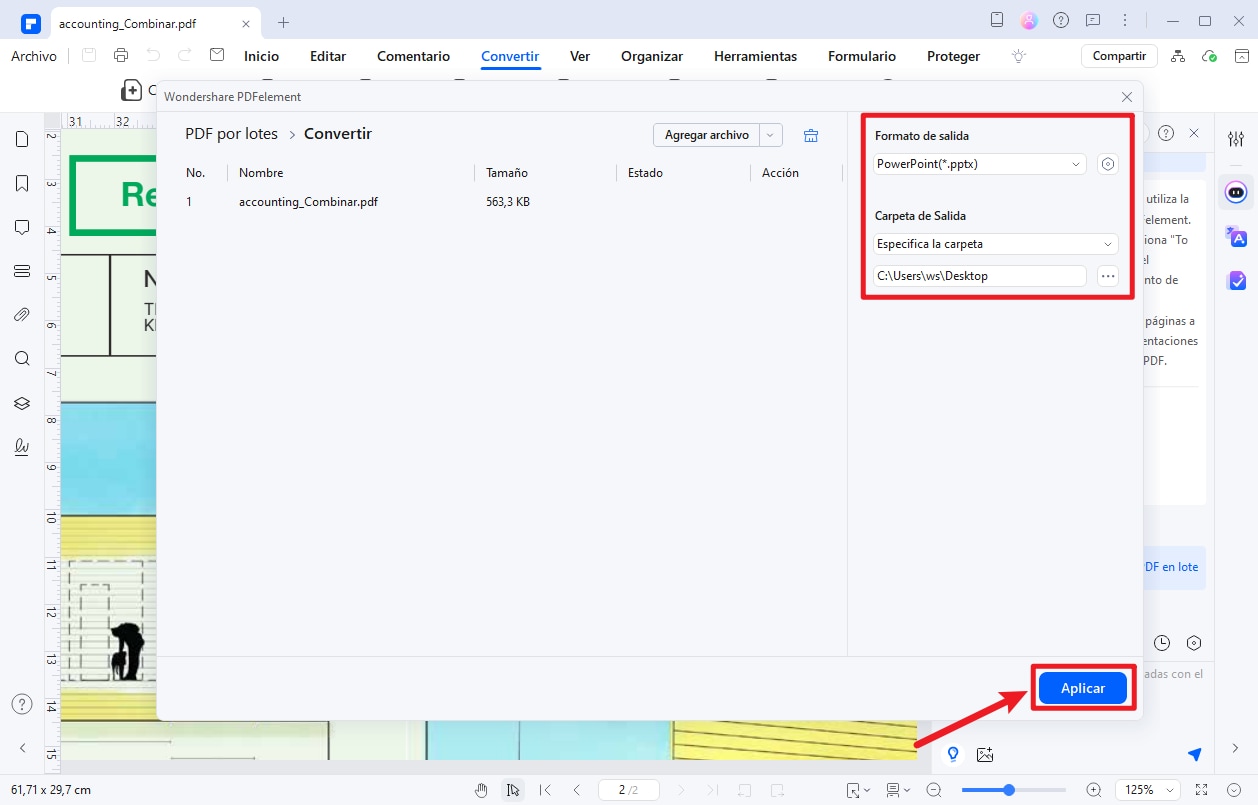The image size is (1258, 805).
Task: Click the lightbulb tips icon in ribbon
Action: [1019, 56]
